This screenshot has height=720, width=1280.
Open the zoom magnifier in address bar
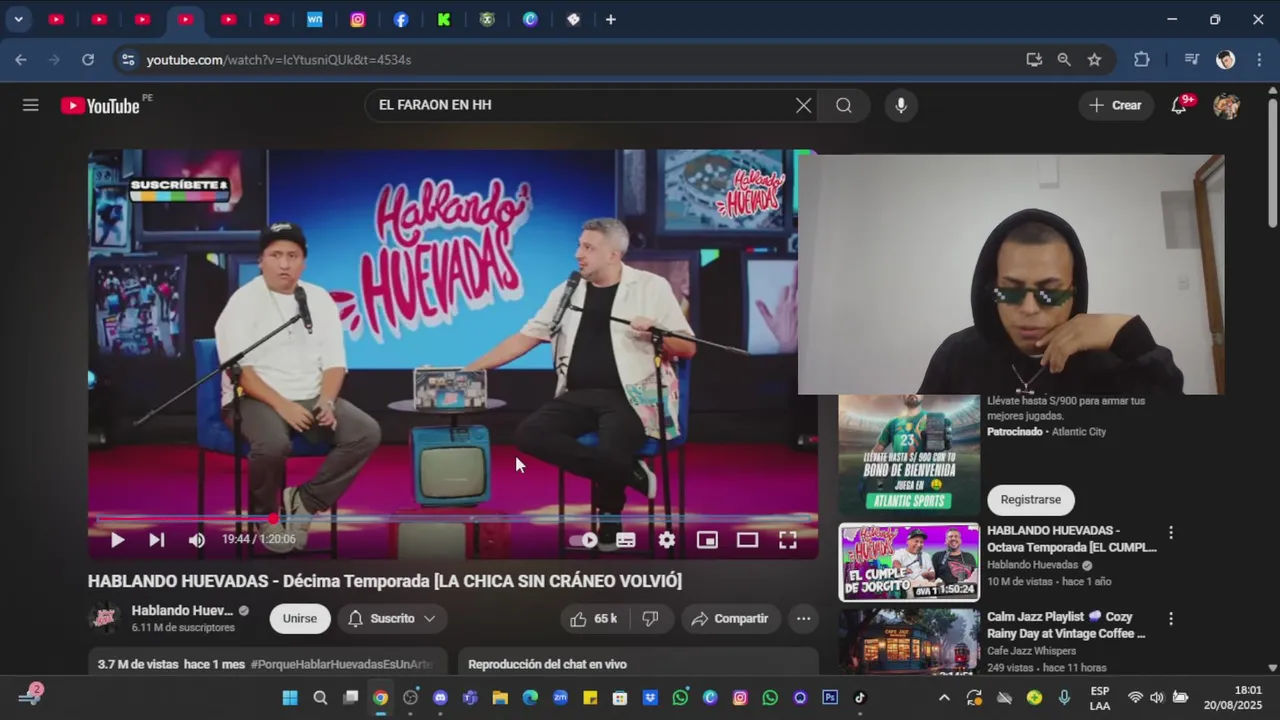1064,60
